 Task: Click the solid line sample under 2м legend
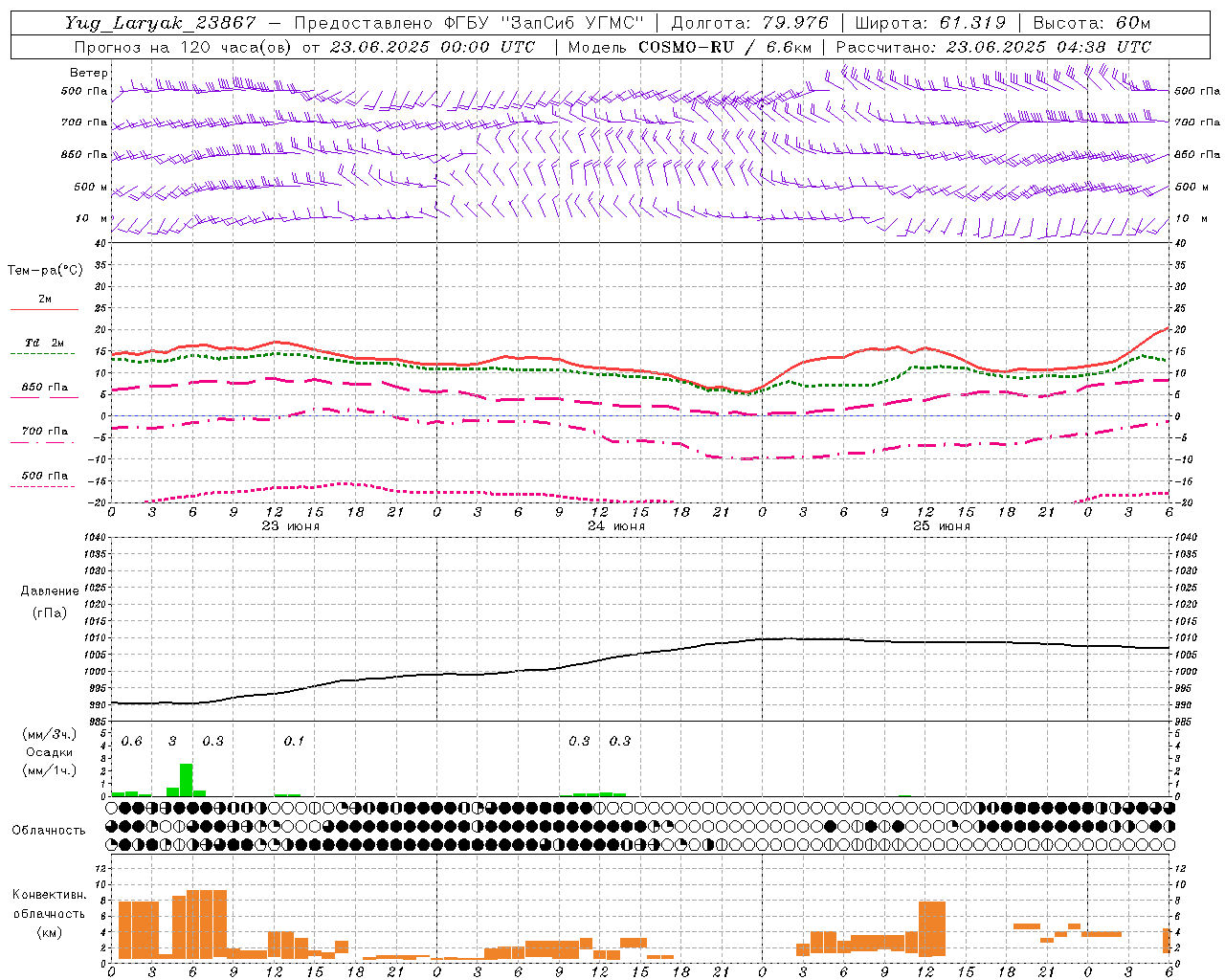(44, 309)
